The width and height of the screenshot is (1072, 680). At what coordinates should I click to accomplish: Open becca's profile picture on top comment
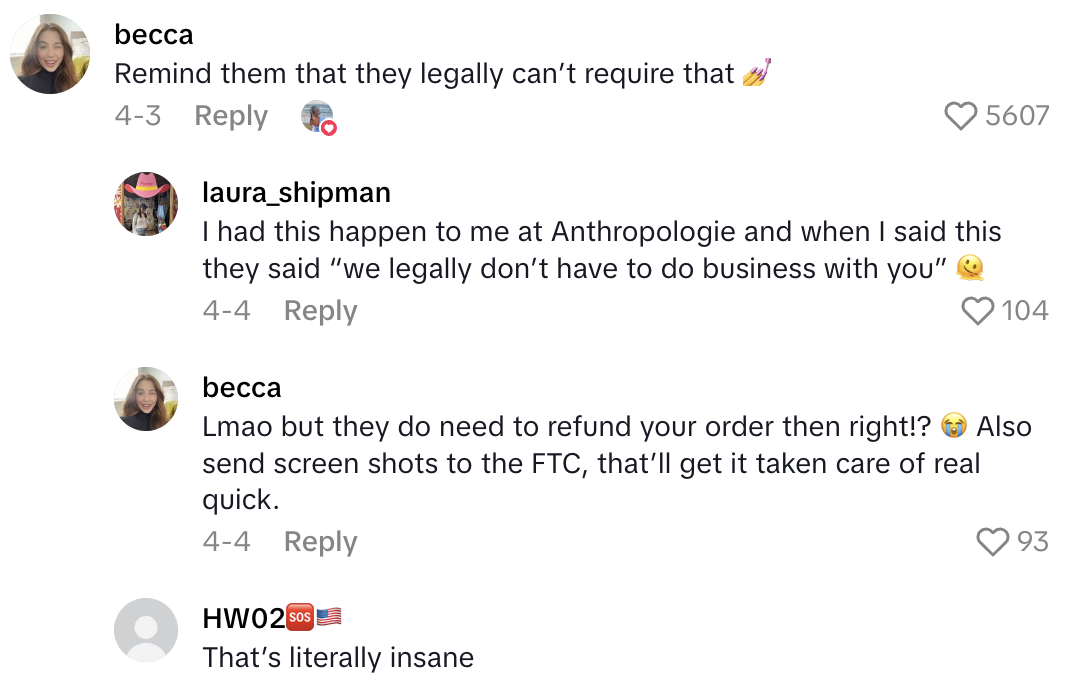click(x=50, y=53)
